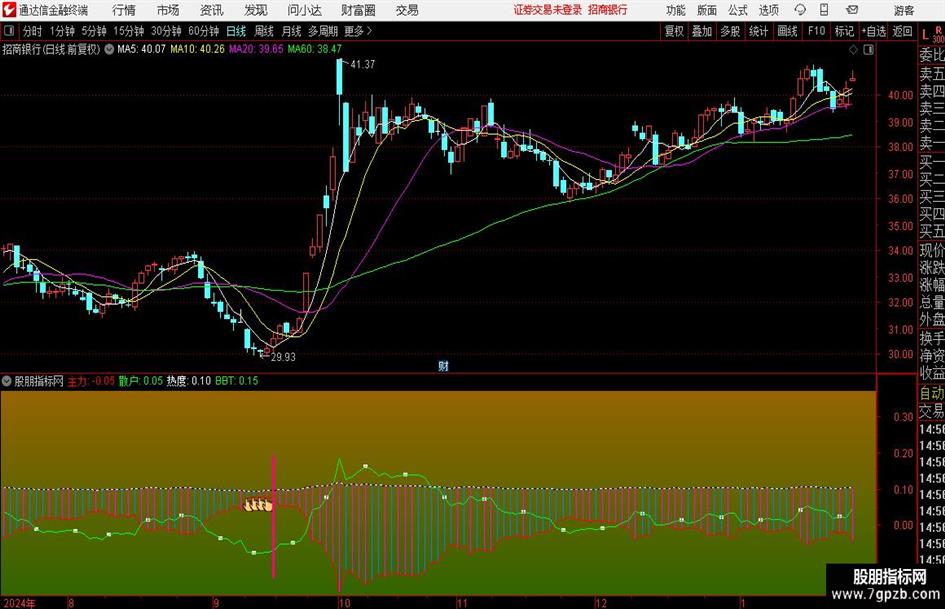Viewport: 945px width, 609px height.
Task: Click the diamond icon above the chart
Action: [x=853, y=50]
